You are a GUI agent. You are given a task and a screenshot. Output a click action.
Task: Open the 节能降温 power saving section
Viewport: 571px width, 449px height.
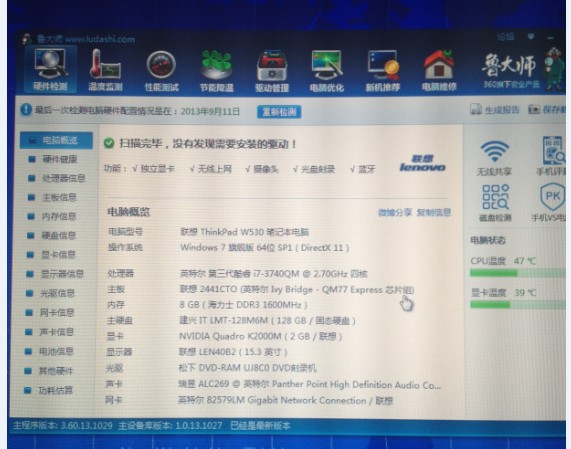point(217,71)
